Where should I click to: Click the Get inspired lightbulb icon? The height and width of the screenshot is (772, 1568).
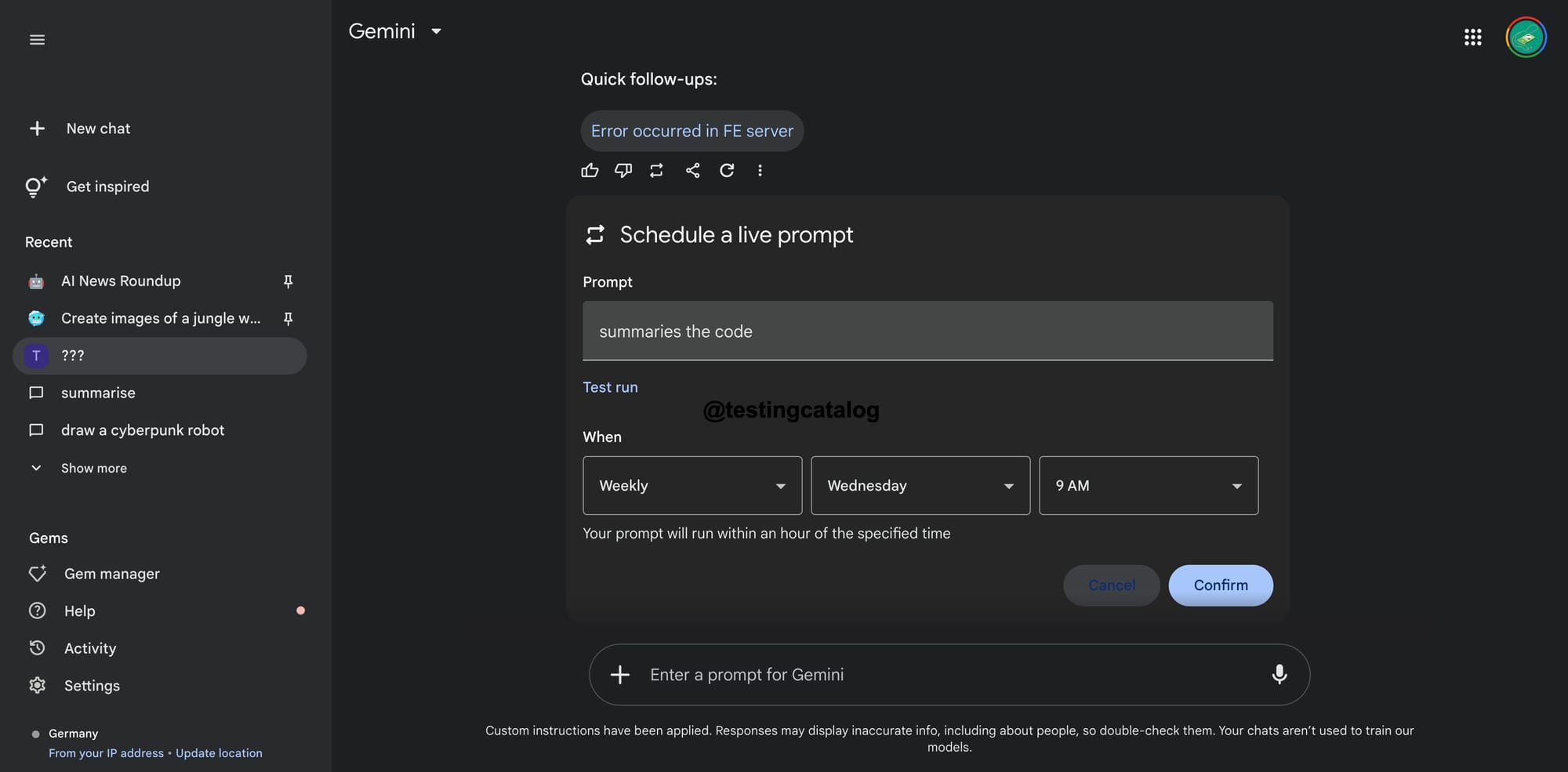coord(36,187)
